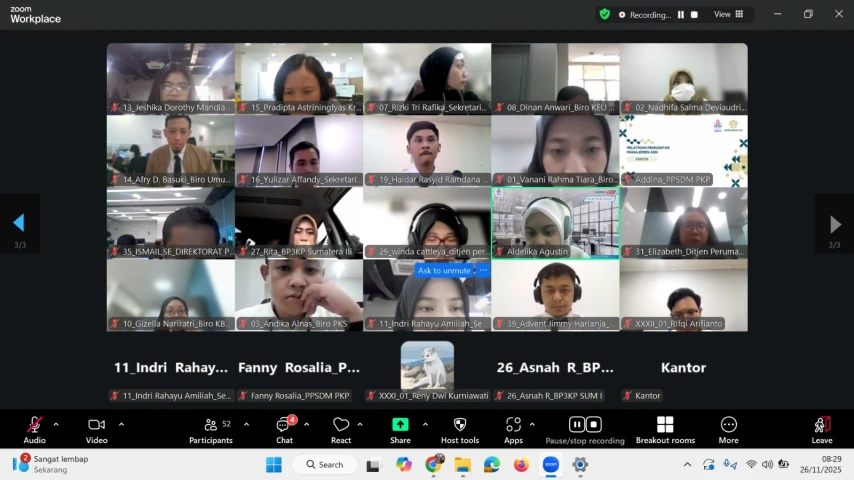Screen dimensions: 854x480
Task: Expand reaction options chevron next to React
Action: coord(360,424)
